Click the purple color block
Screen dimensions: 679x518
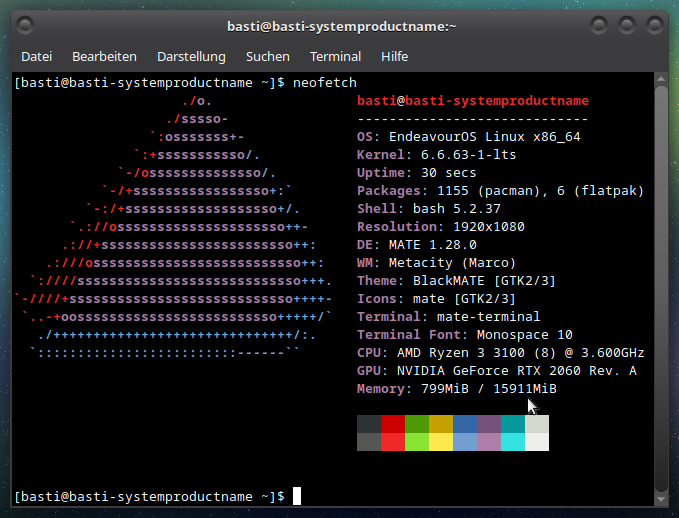pos(489,424)
